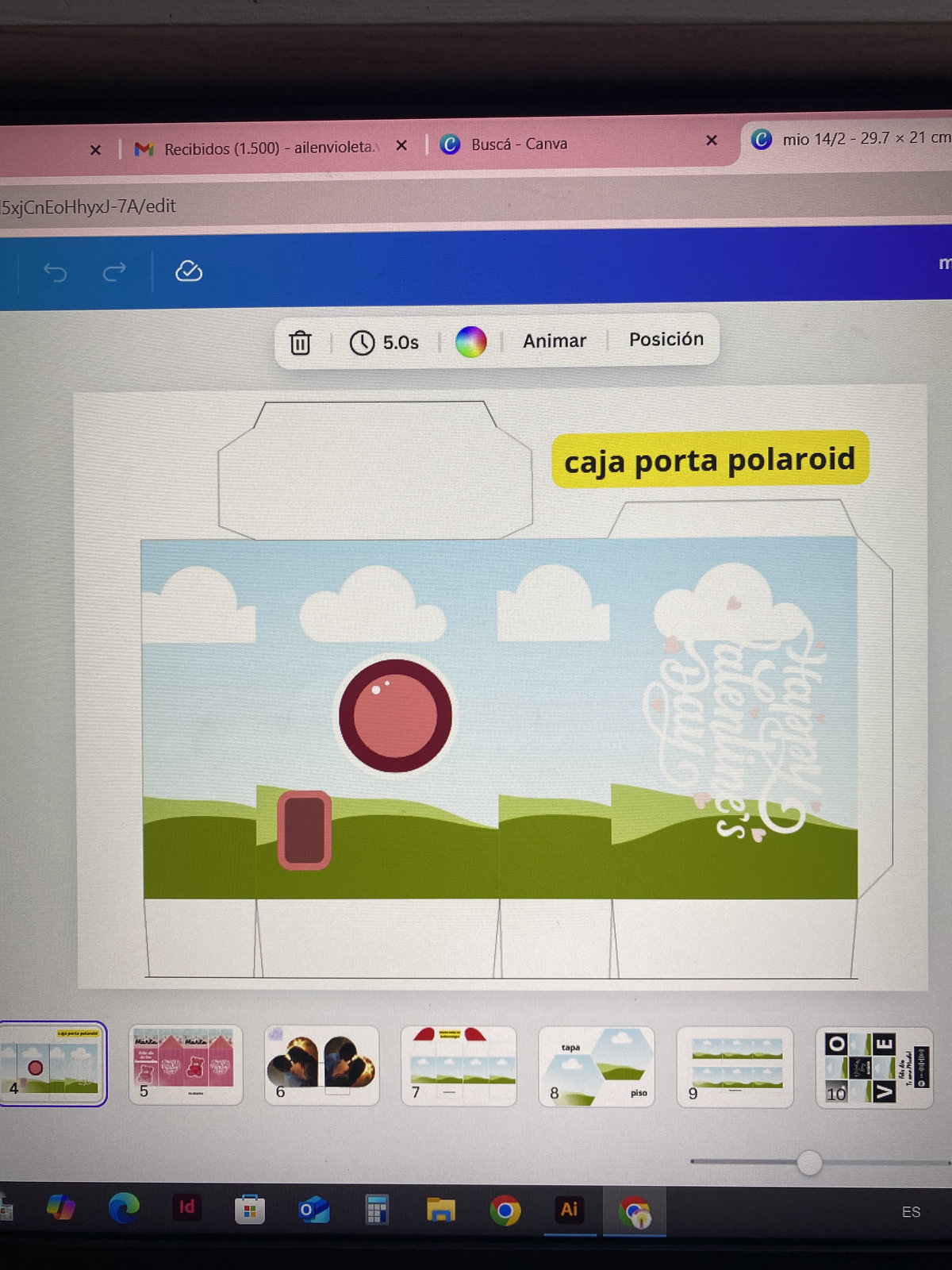Click the Undo arrow in Canva
Viewport: 952px width, 1270px height.
55,273
